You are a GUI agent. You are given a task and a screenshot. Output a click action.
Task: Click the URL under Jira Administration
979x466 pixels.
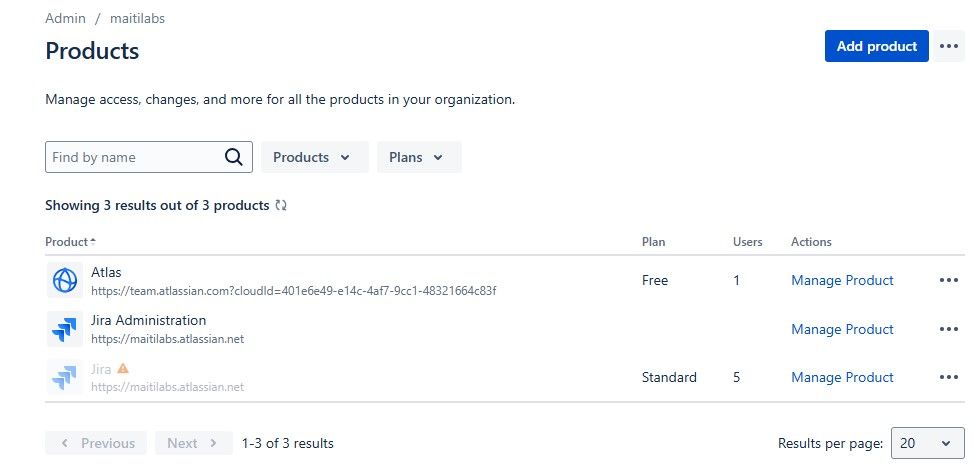(x=167, y=339)
